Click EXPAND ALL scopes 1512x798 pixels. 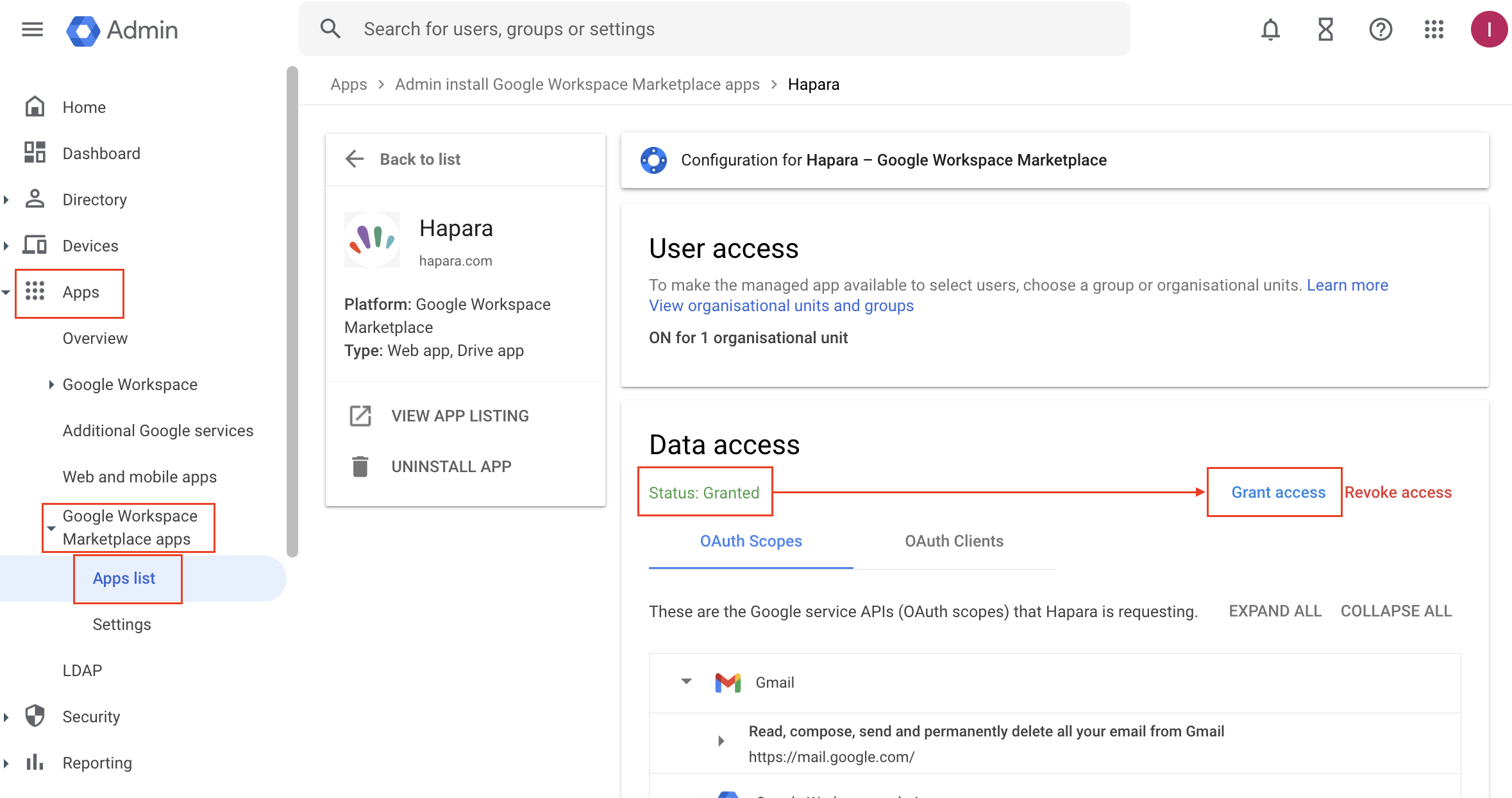[x=1275, y=611]
